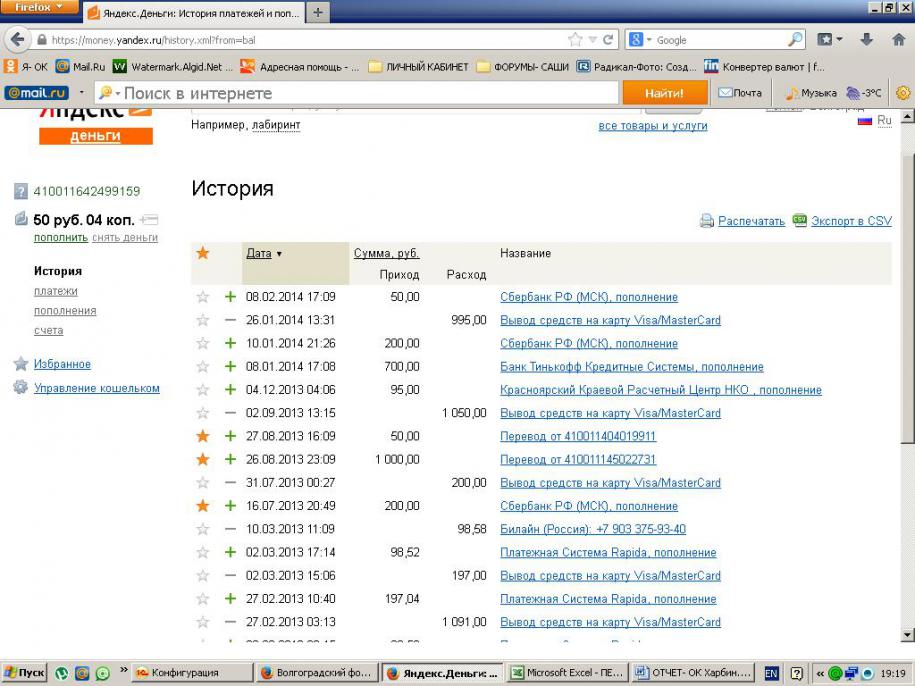The width and height of the screenshot is (915, 686).
Task: Open the ЛИЧНЫЙ КАБИНЕТ bookmark folder
Action: click(x=418, y=66)
